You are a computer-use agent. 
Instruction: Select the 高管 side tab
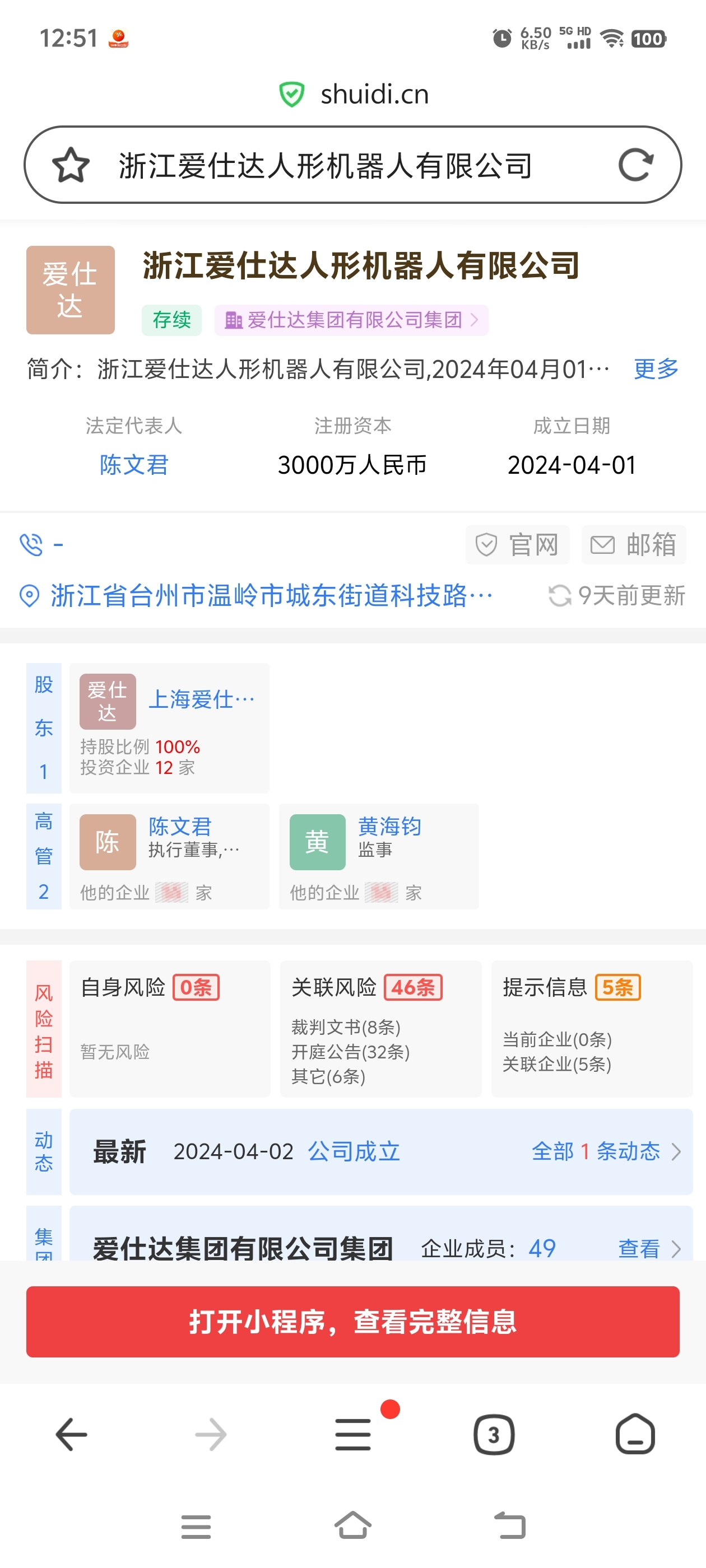[44, 856]
